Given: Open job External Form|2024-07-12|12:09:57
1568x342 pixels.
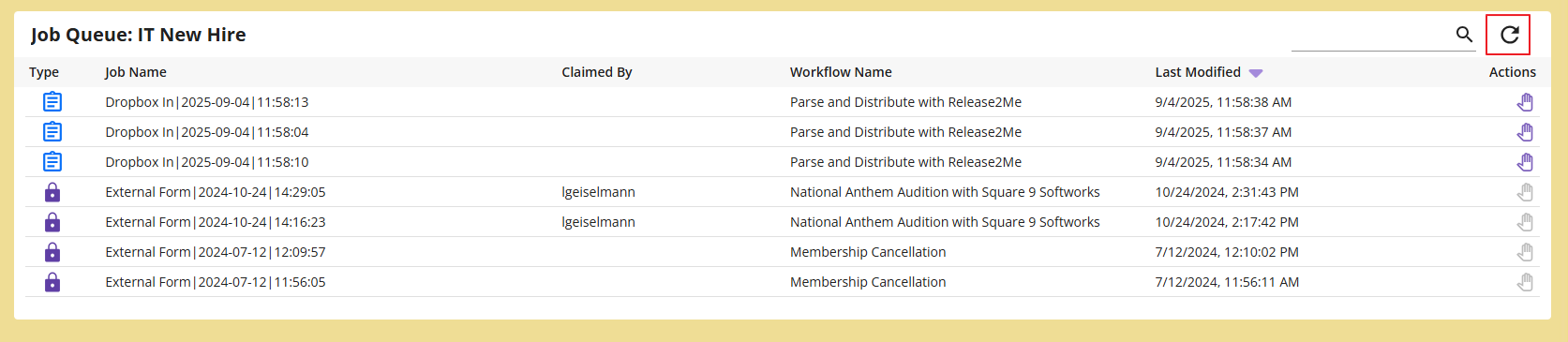Looking at the screenshot, I should (216, 252).
